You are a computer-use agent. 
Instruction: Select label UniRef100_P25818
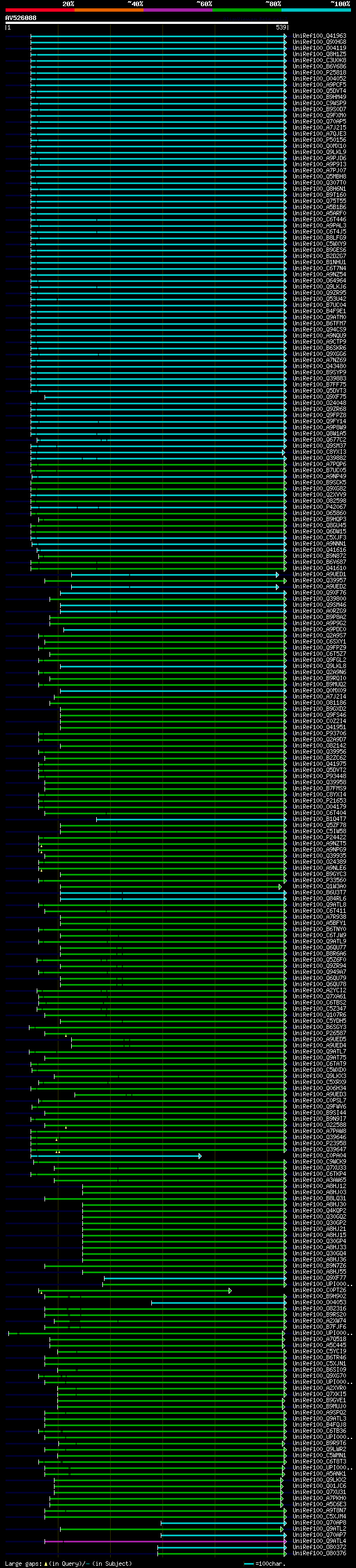[319, 72]
